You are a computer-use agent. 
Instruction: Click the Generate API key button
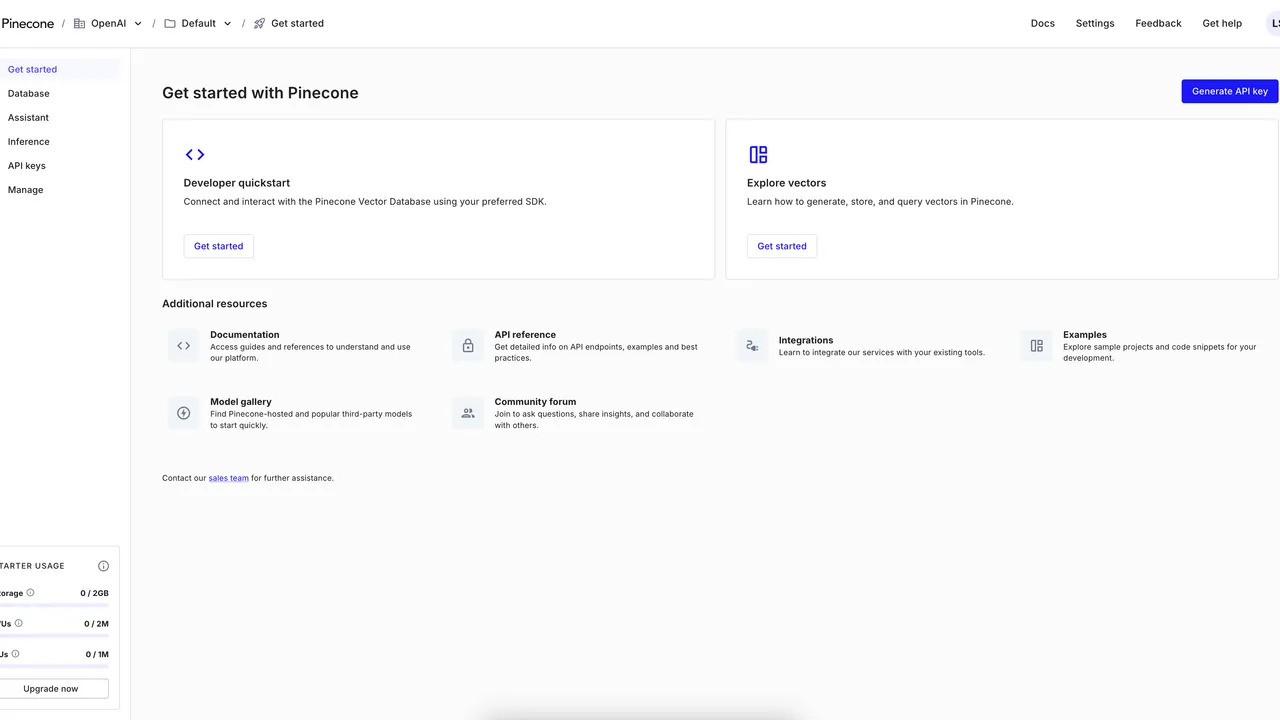tap(1230, 91)
